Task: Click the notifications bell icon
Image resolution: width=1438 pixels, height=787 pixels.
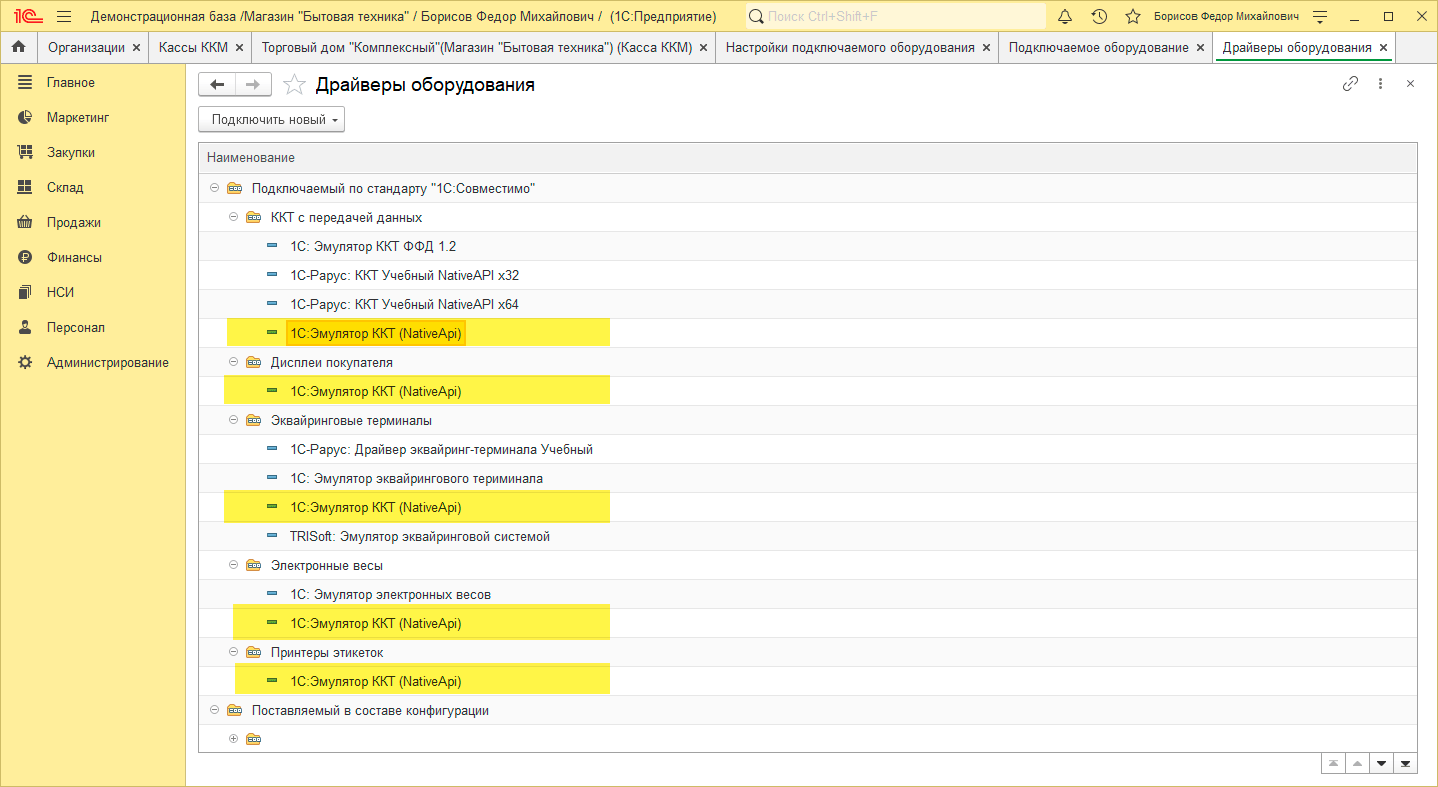Action: 1065,17
